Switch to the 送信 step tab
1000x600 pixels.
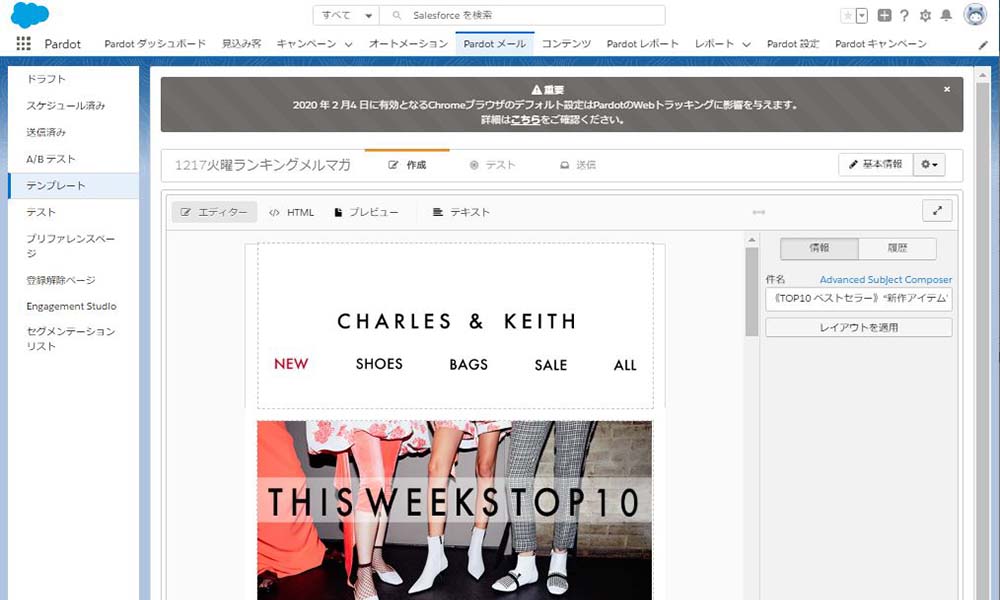click(x=578, y=165)
